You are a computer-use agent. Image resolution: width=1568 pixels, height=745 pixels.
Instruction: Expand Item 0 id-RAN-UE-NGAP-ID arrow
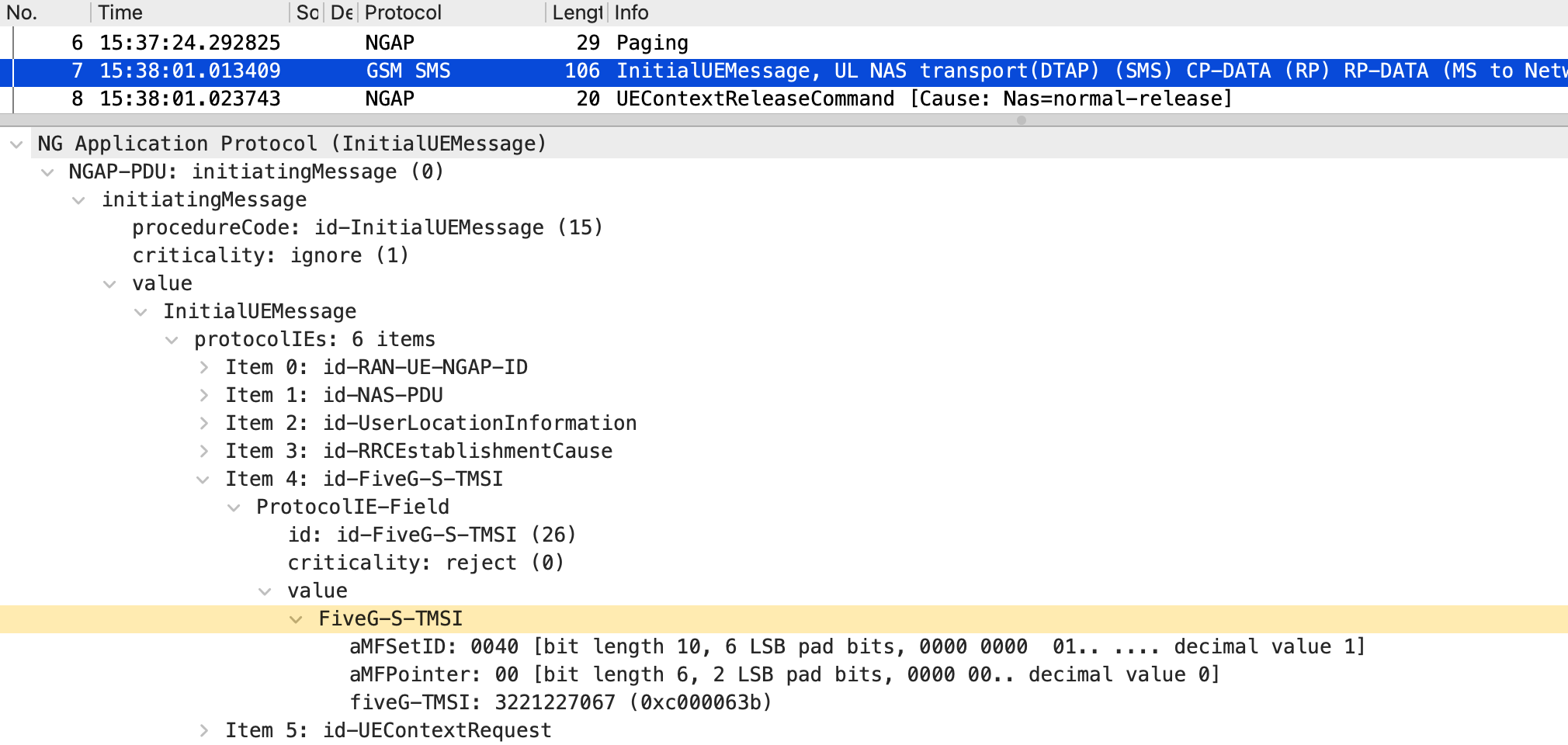pos(203,367)
